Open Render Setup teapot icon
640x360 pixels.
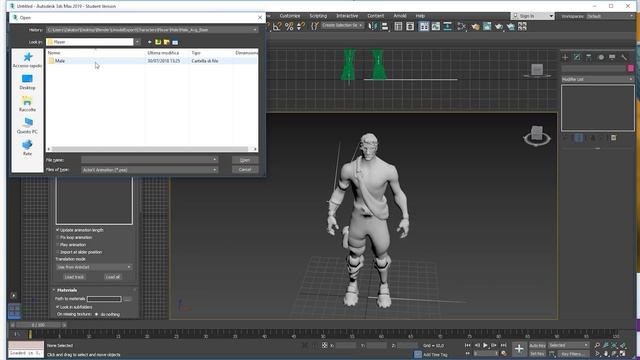[476, 27]
